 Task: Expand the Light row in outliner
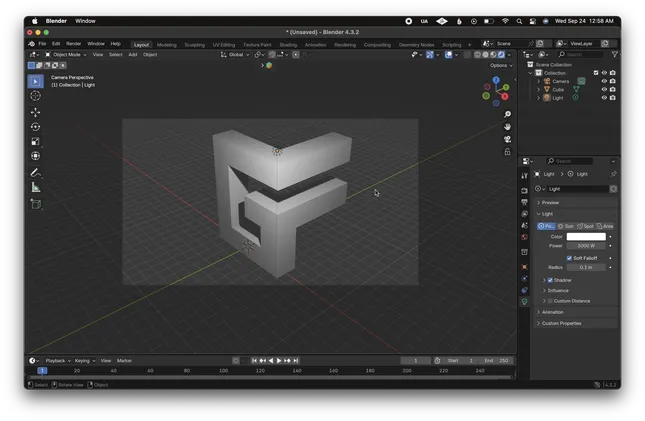(538, 98)
